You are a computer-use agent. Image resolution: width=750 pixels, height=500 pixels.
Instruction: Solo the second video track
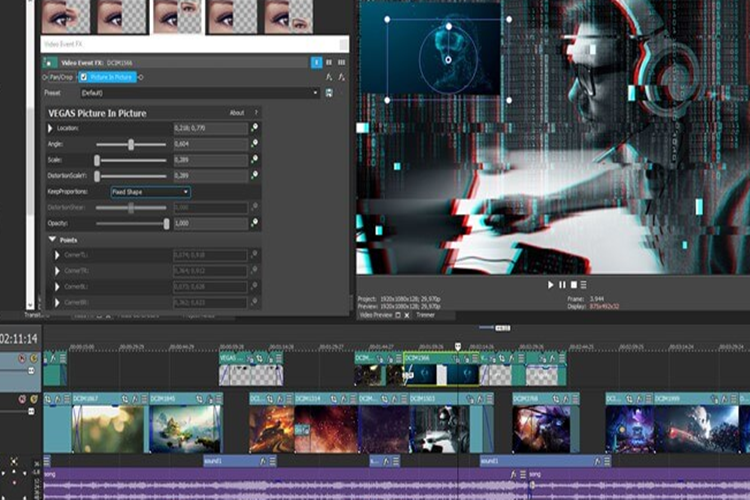33,399
